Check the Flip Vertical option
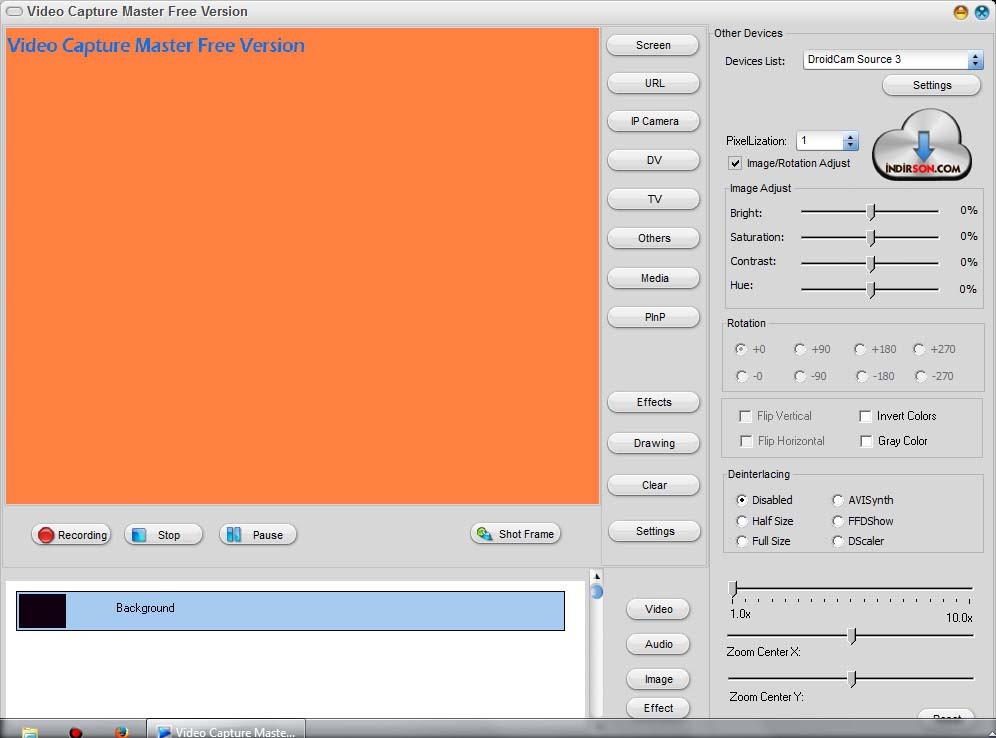The width and height of the screenshot is (996, 738). 746,416
